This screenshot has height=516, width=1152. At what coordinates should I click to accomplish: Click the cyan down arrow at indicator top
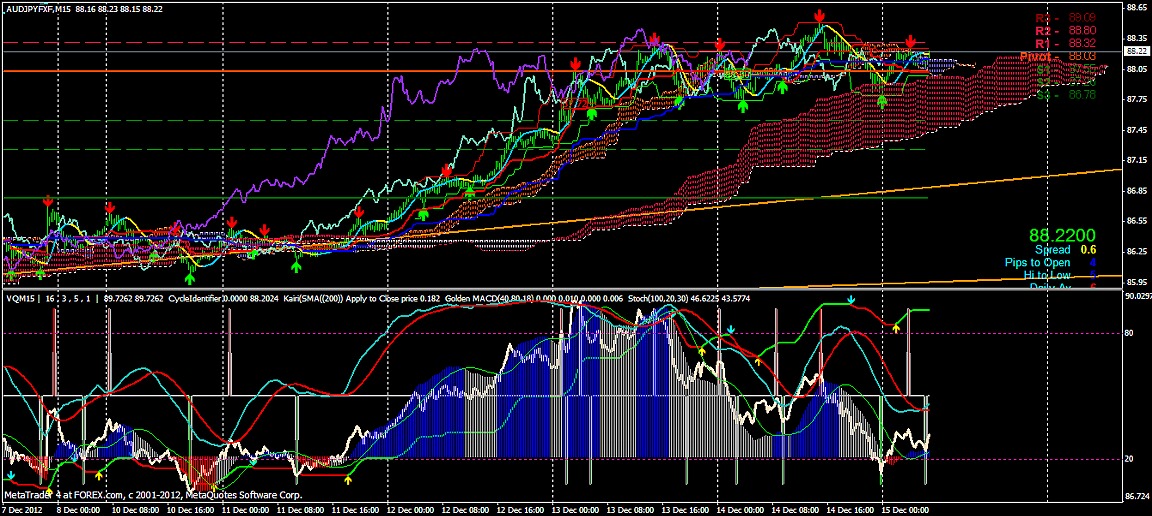pos(851,299)
